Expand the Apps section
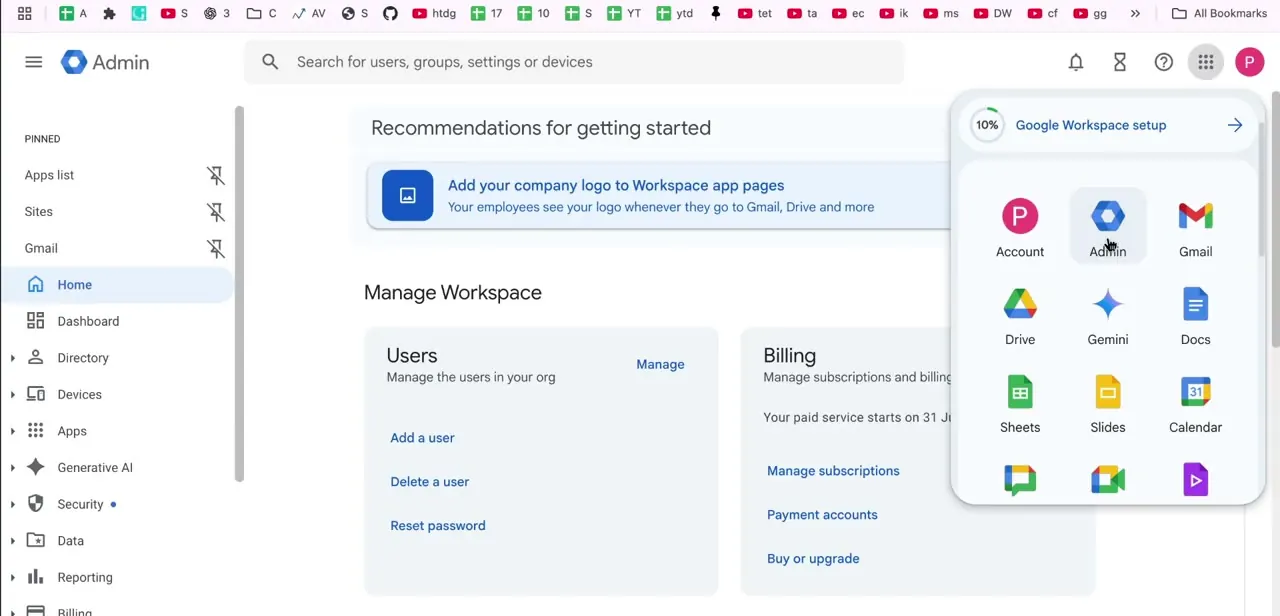1280x616 pixels. [x=13, y=431]
